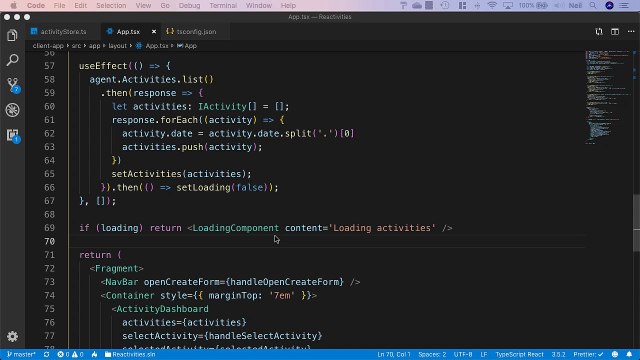Image resolution: width=640 pixels, height=360 pixels.
Task: Click Reactivities.sln in status bar
Action: tap(130, 354)
